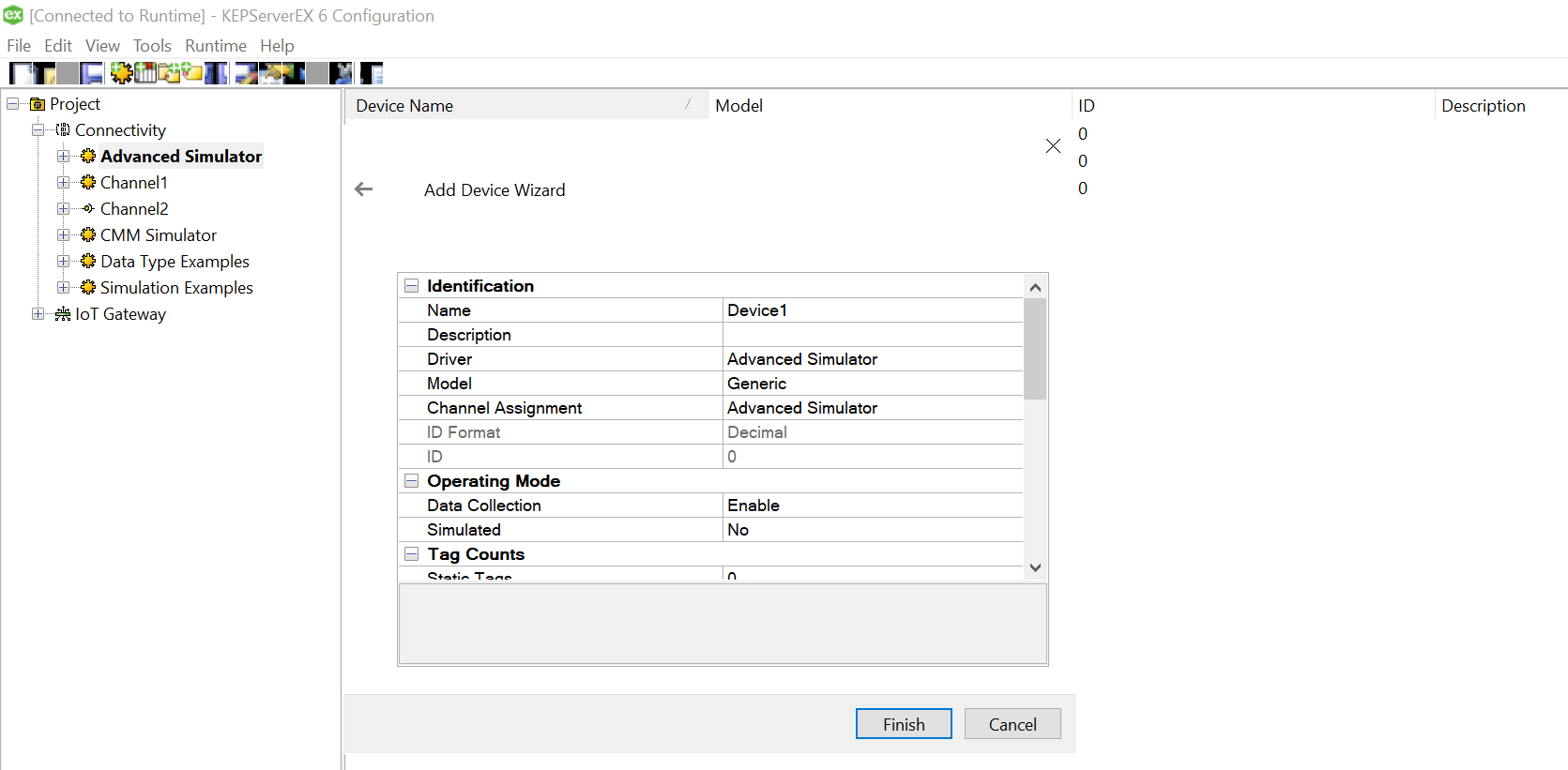This screenshot has height=770, width=1568.
Task: Go back using the wizard arrow
Action: coord(364,189)
